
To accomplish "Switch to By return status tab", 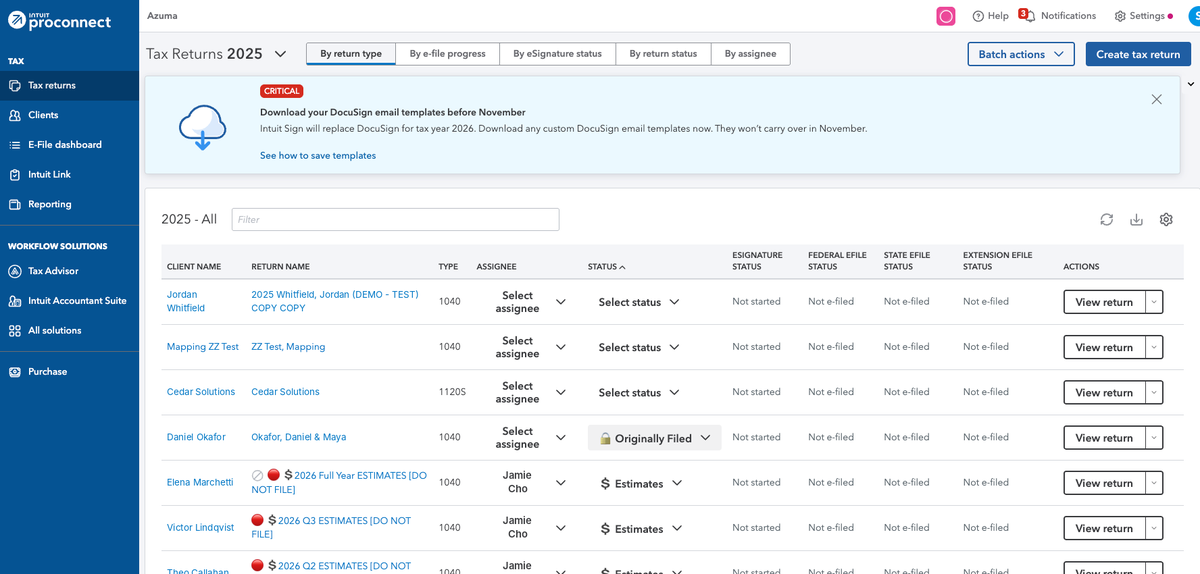I will coord(663,54).
